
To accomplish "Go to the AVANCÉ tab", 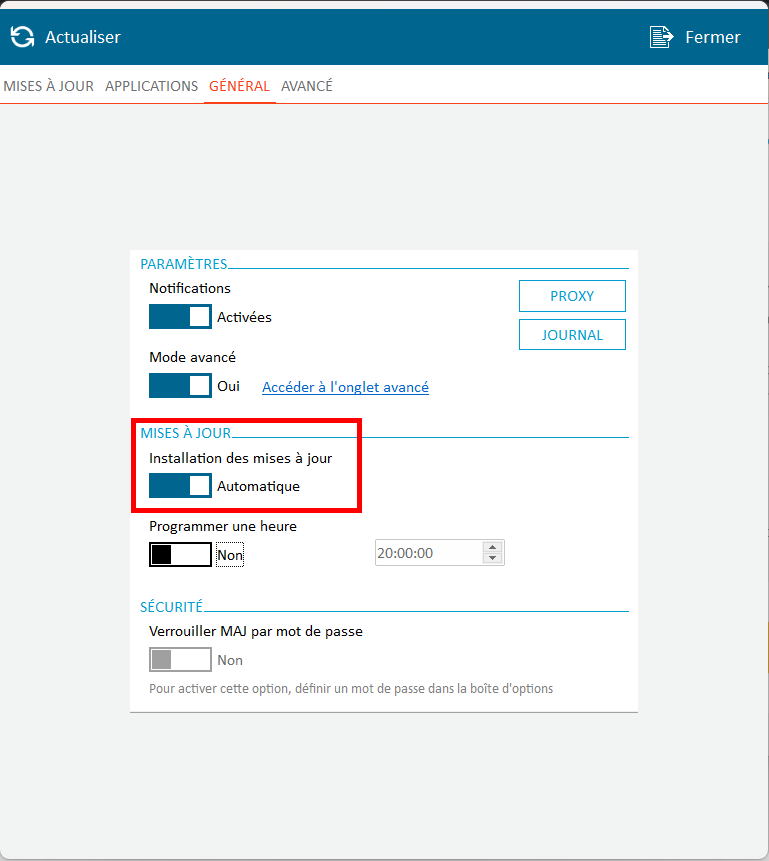I will click(307, 86).
